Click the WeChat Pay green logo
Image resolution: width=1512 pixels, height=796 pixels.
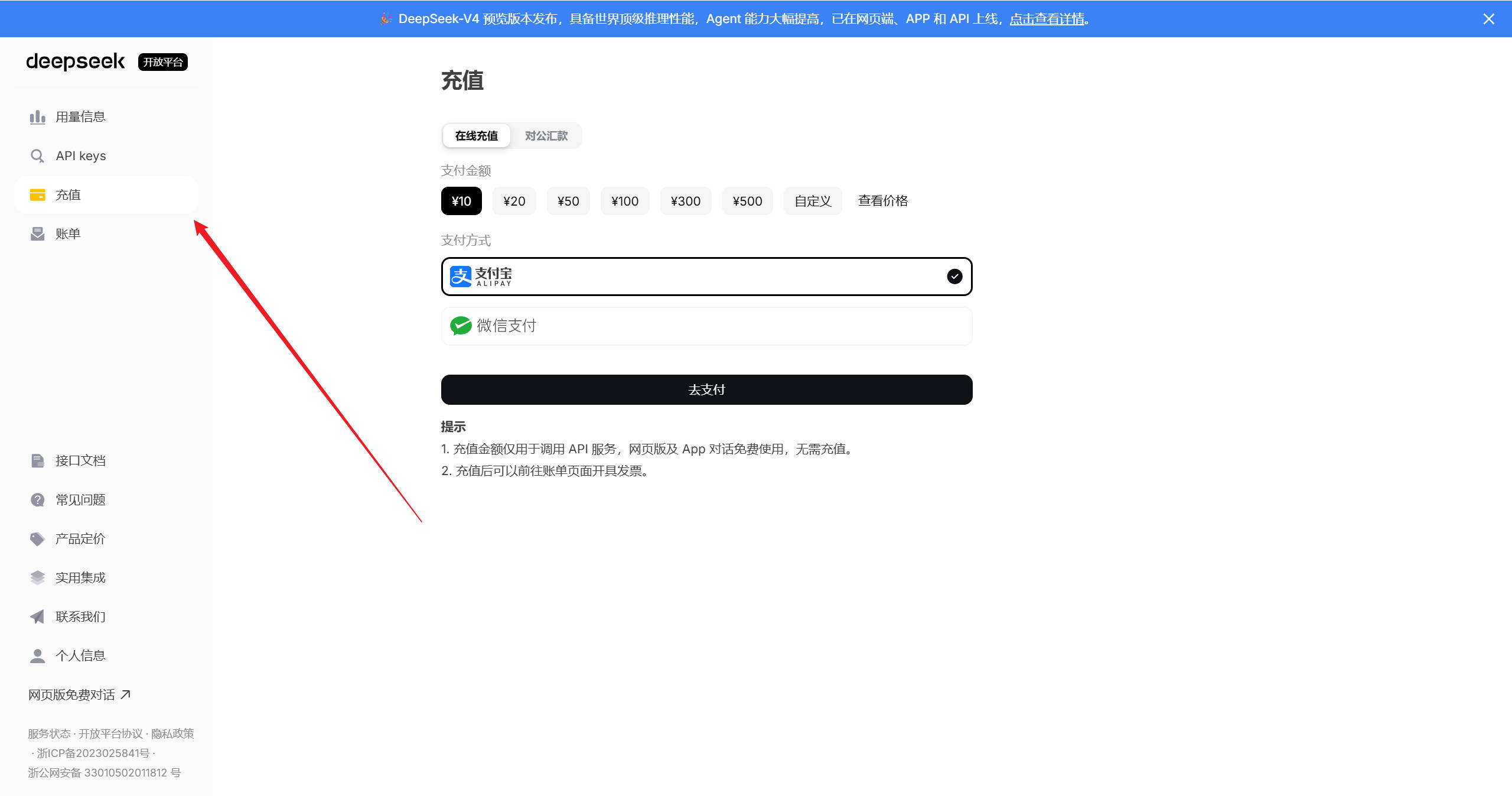pos(461,326)
